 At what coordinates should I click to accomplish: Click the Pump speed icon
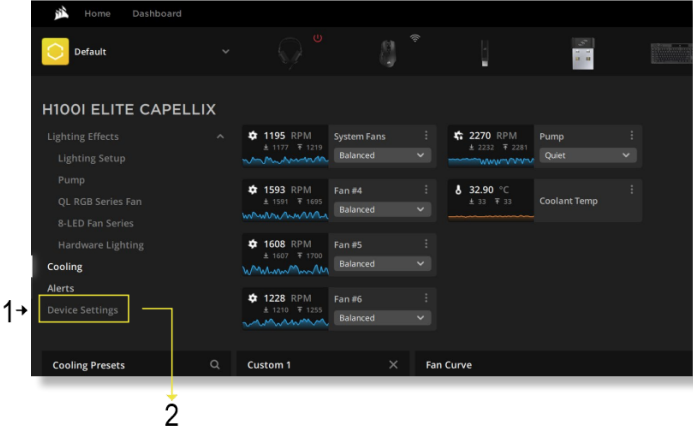coord(458,136)
